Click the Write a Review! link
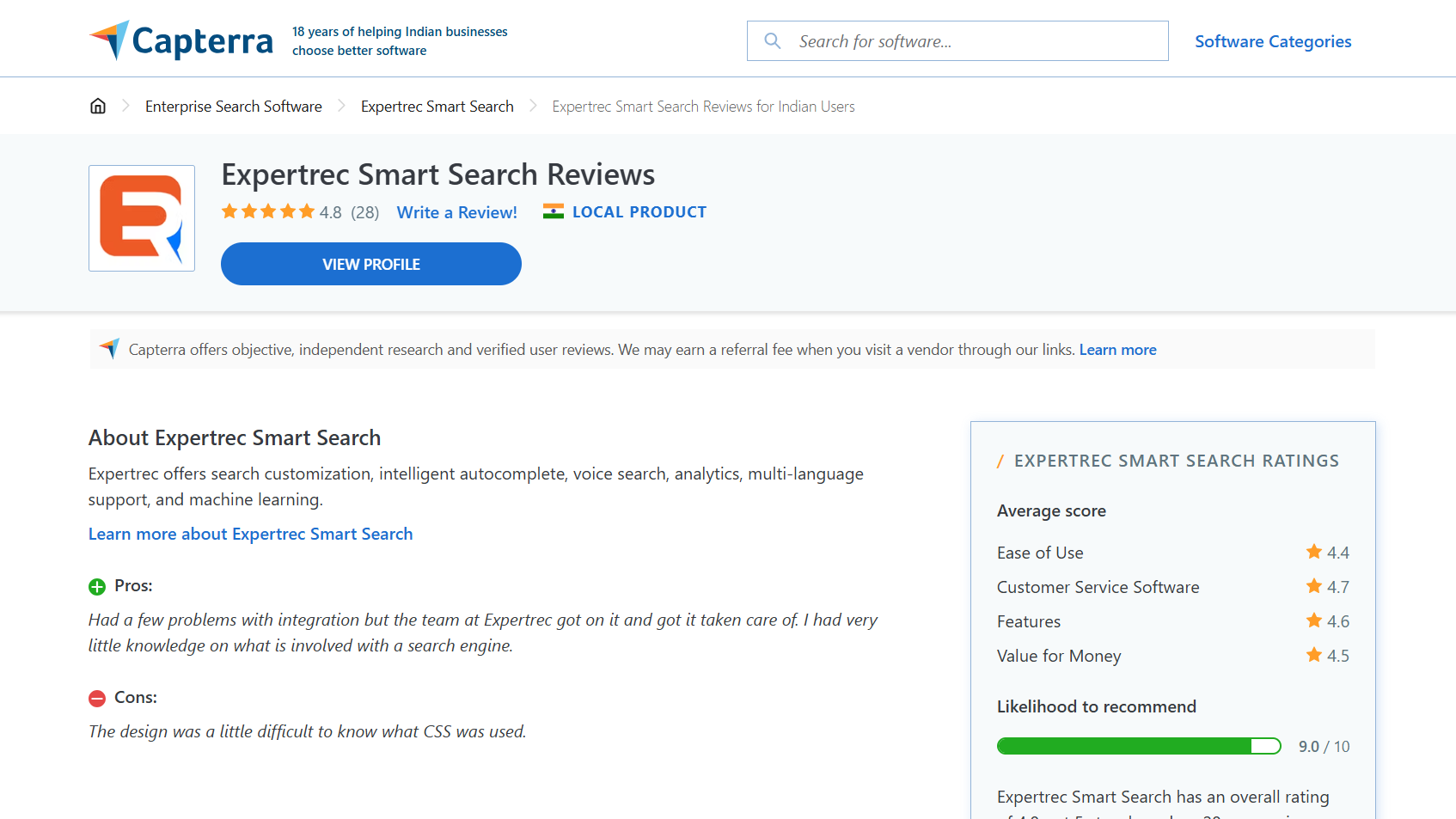 coord(456,212)
